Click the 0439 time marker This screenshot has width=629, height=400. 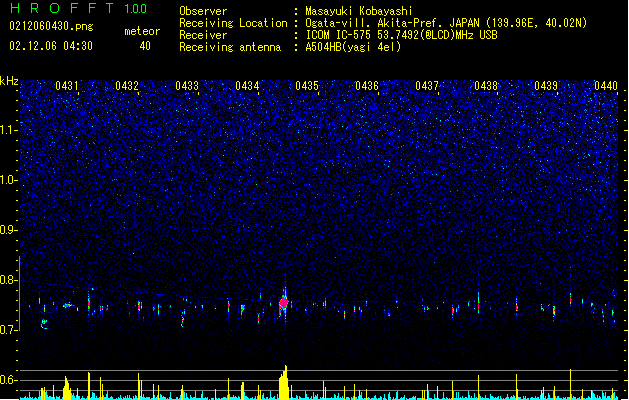pos(546,86)
